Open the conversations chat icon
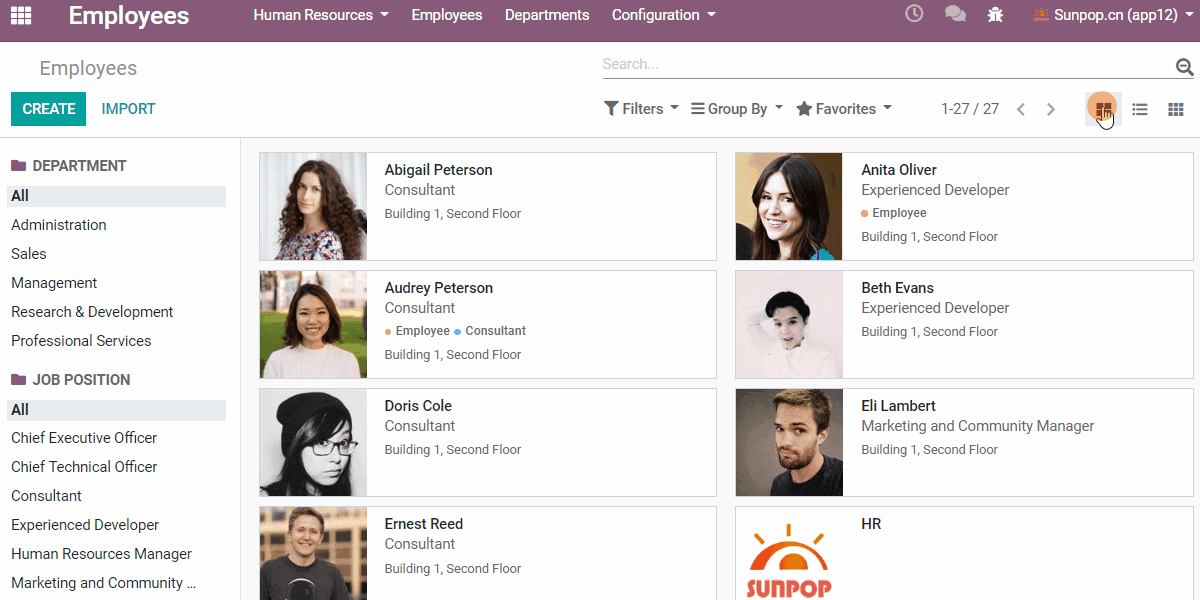 click(x=955, y=14)
